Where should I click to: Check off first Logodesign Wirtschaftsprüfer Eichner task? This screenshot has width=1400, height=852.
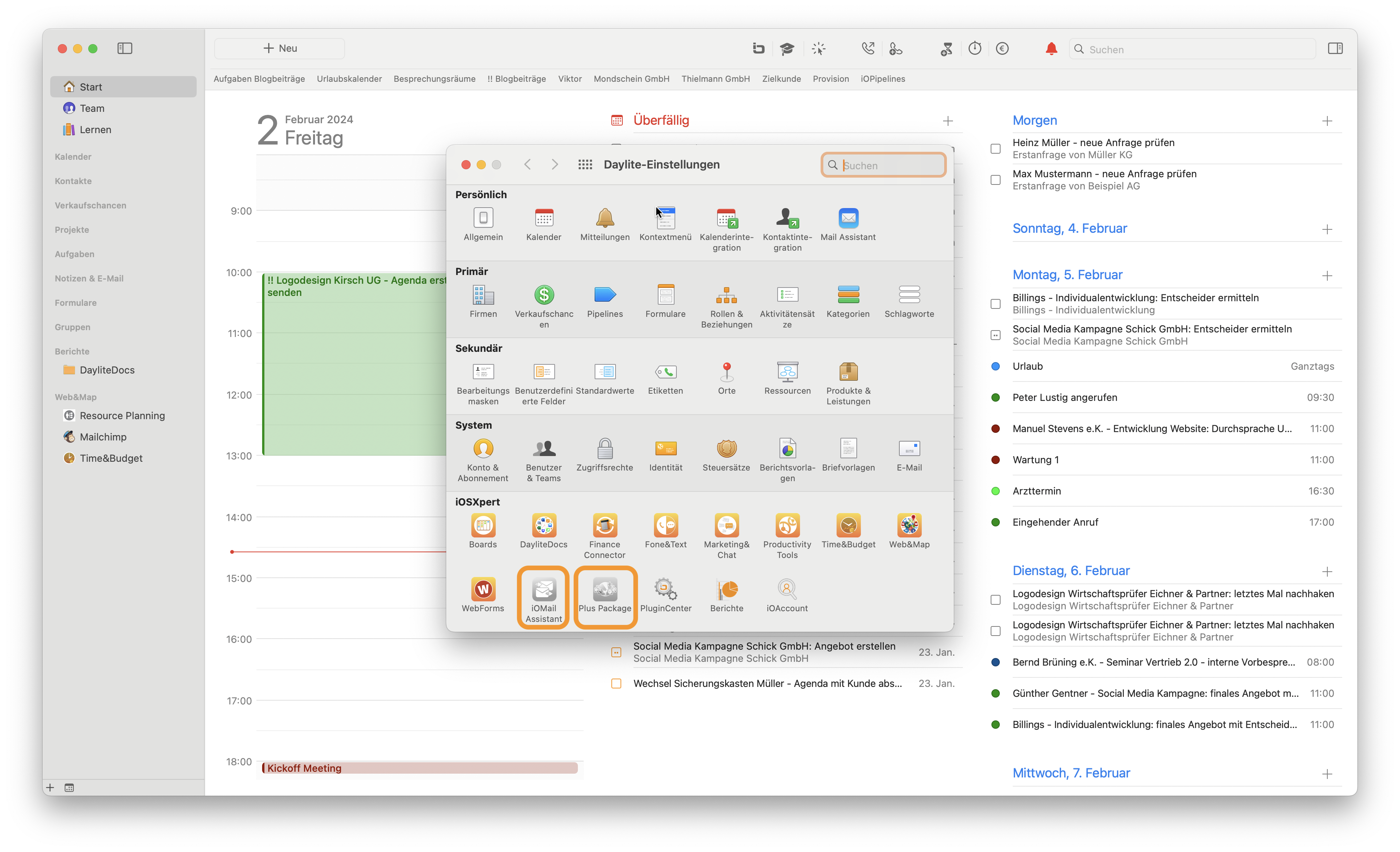[x=996, y=600]
